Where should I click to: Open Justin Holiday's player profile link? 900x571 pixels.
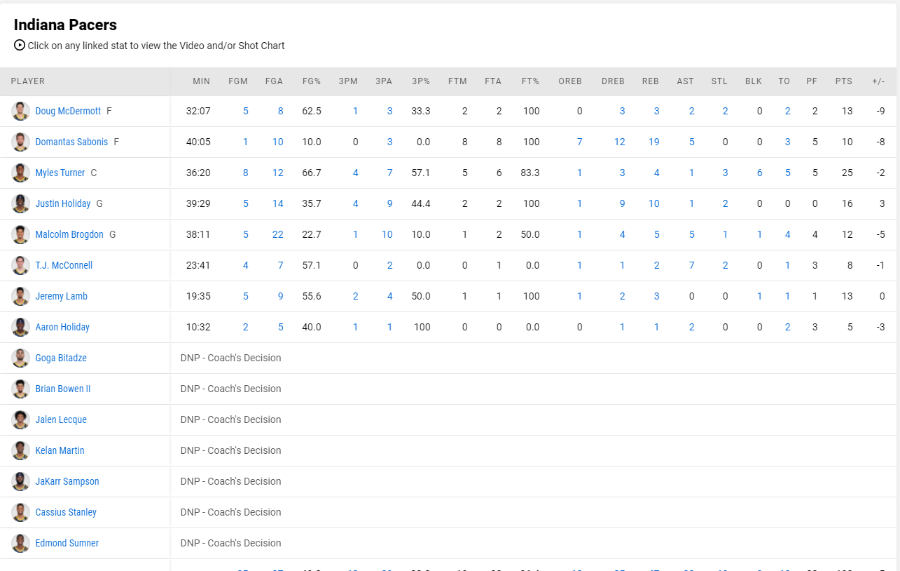click(63, 204)
